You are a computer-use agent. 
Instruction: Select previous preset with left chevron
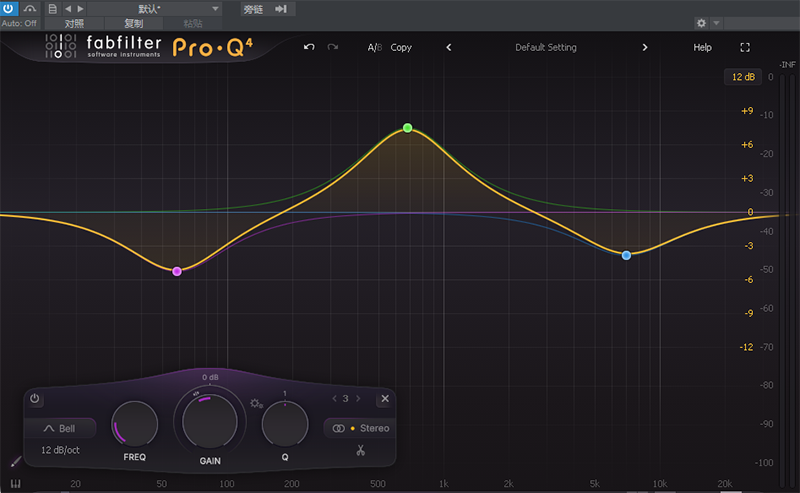(x=448, y=47)
